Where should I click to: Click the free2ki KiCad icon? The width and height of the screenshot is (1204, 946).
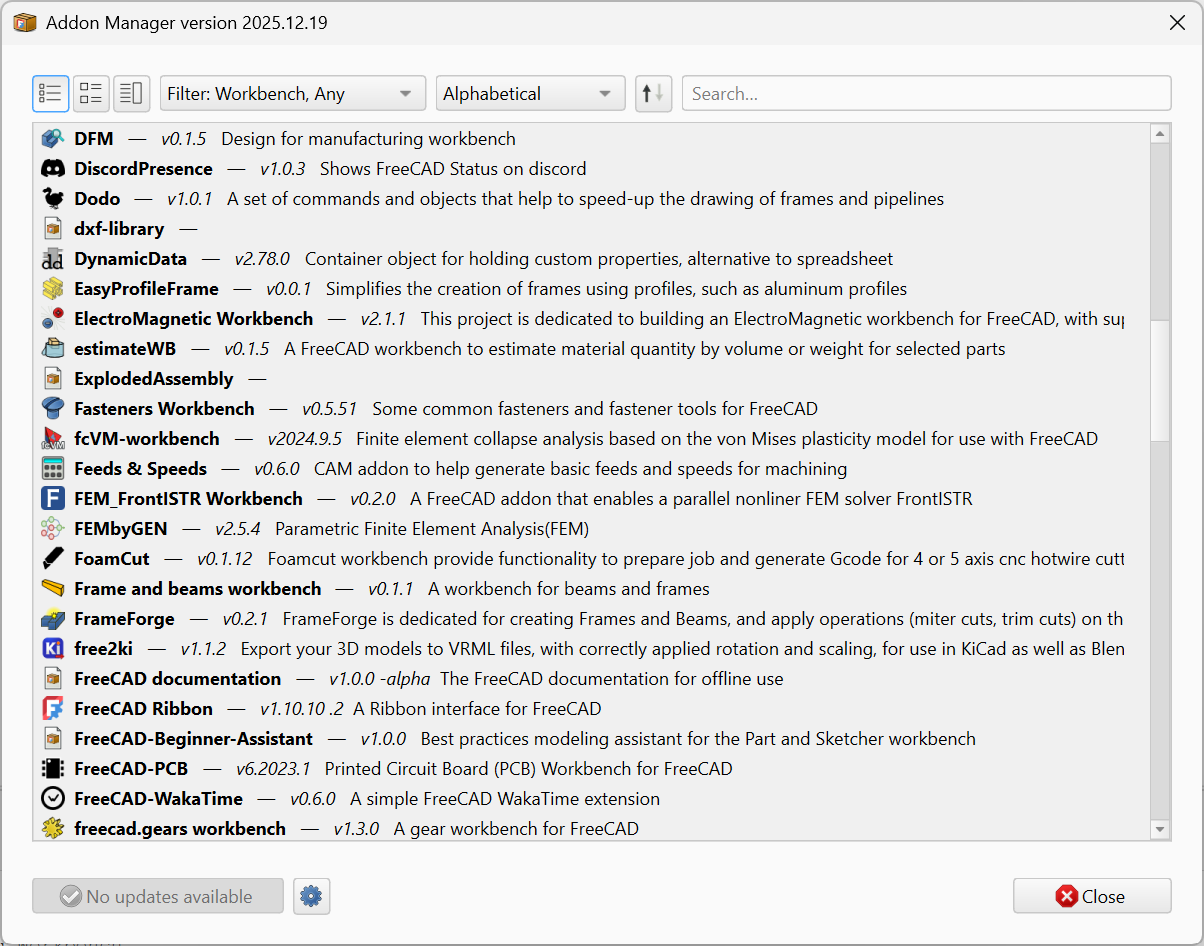[x=53, y=649]
